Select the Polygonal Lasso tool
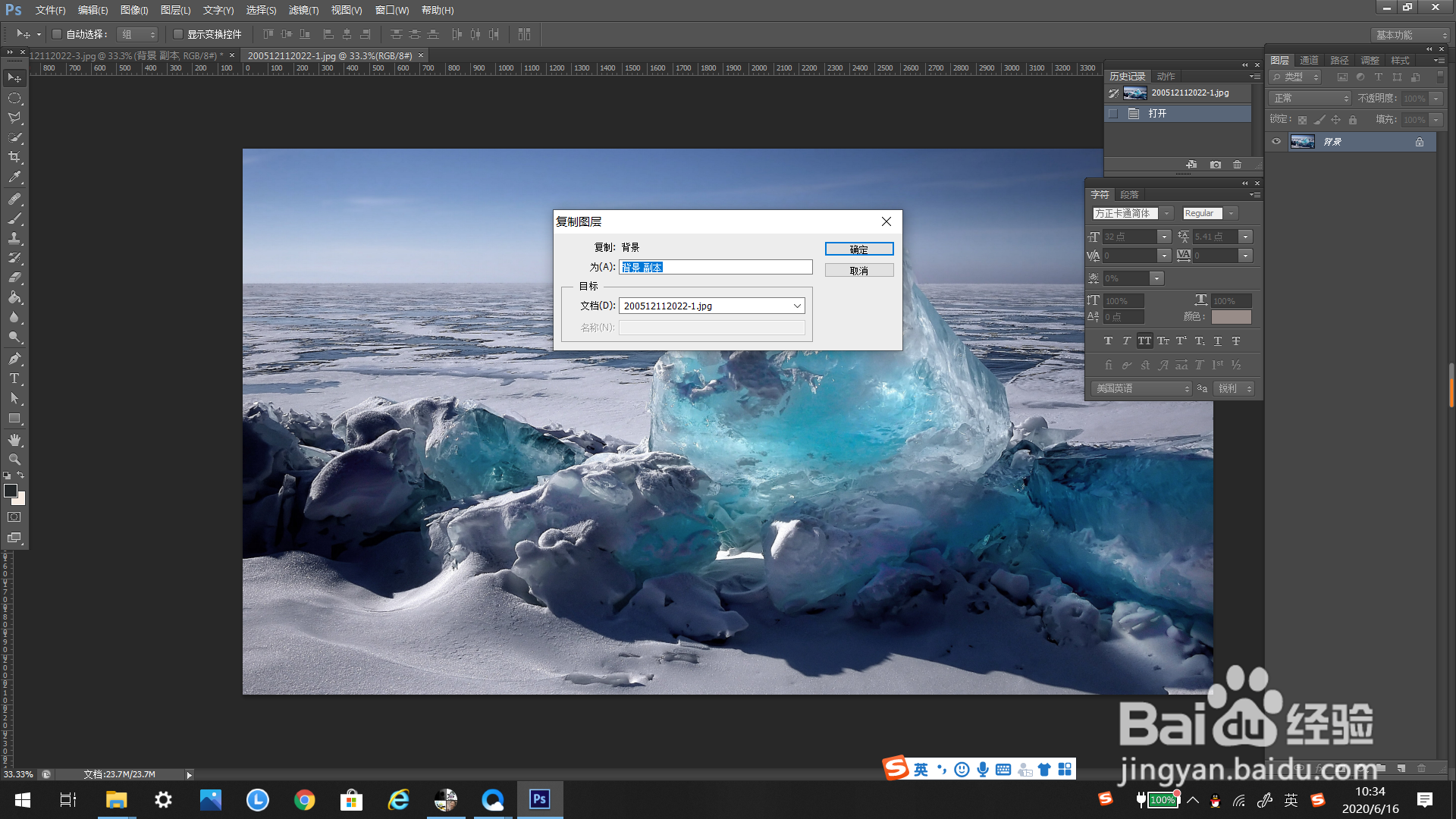Viewport: 1456px width, 819px height. click(14, 118)
